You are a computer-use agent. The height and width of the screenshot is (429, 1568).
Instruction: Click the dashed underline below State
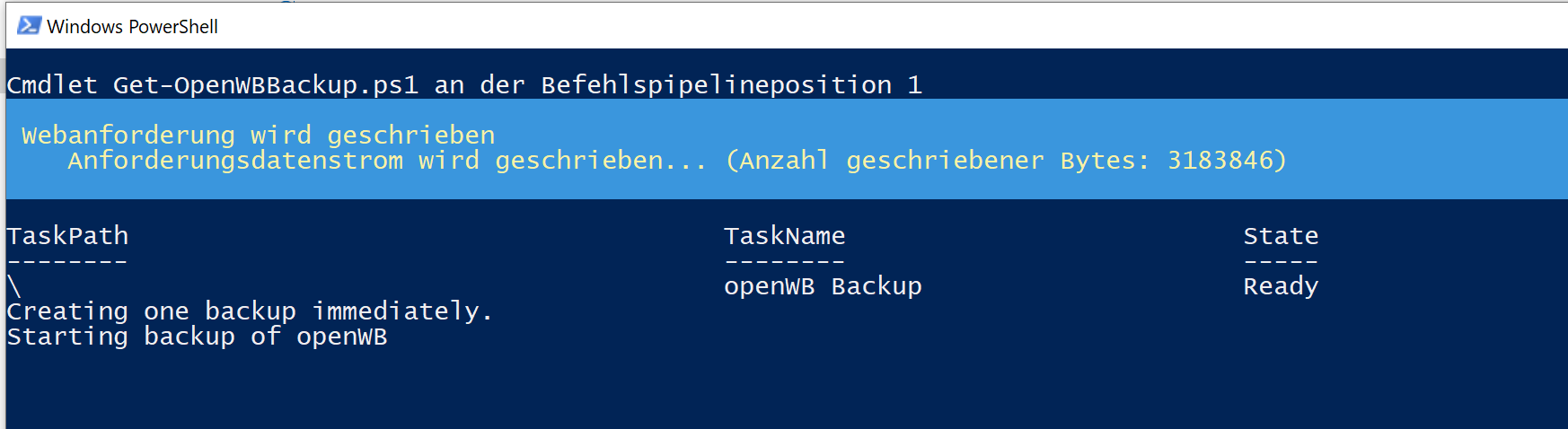pos(1281,262)
